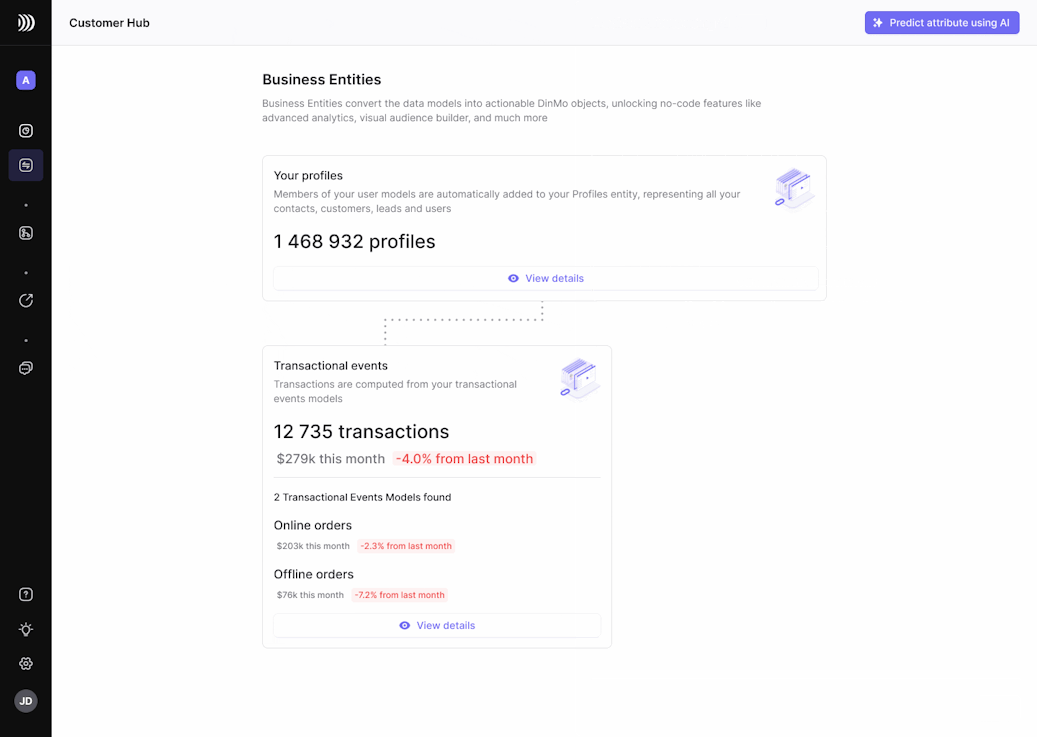The width and height of the screenshot is (1037, 737).
Task: Click the 1 468 932 profiles count
Action: [x=355, y=242]
